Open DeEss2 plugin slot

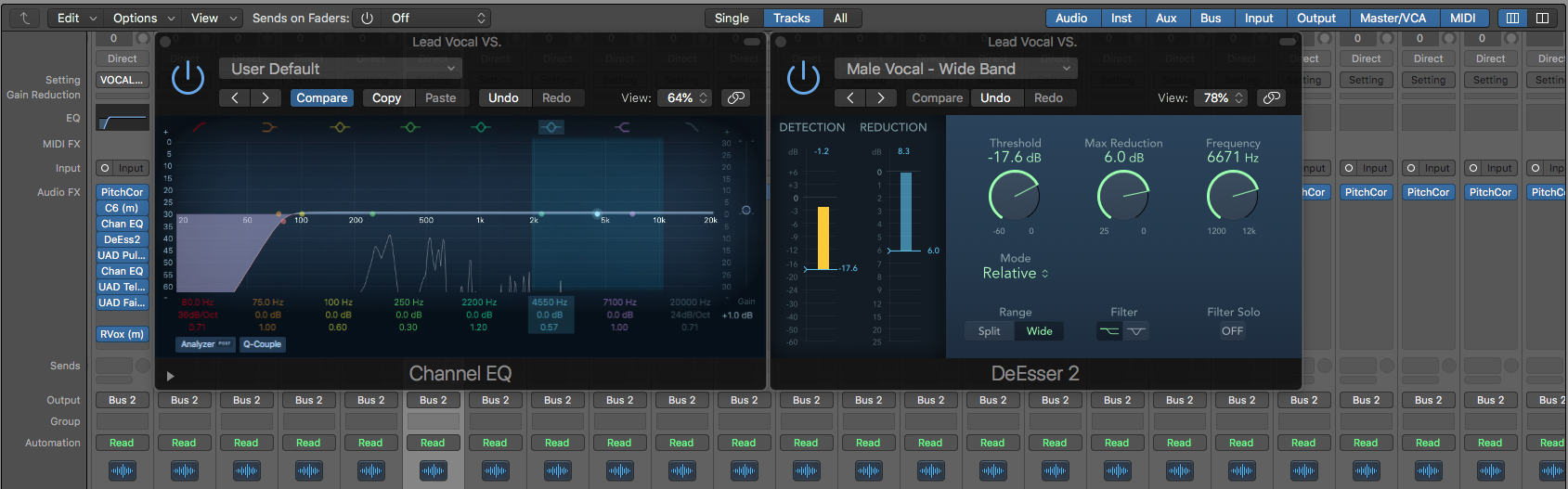[123, 239]
